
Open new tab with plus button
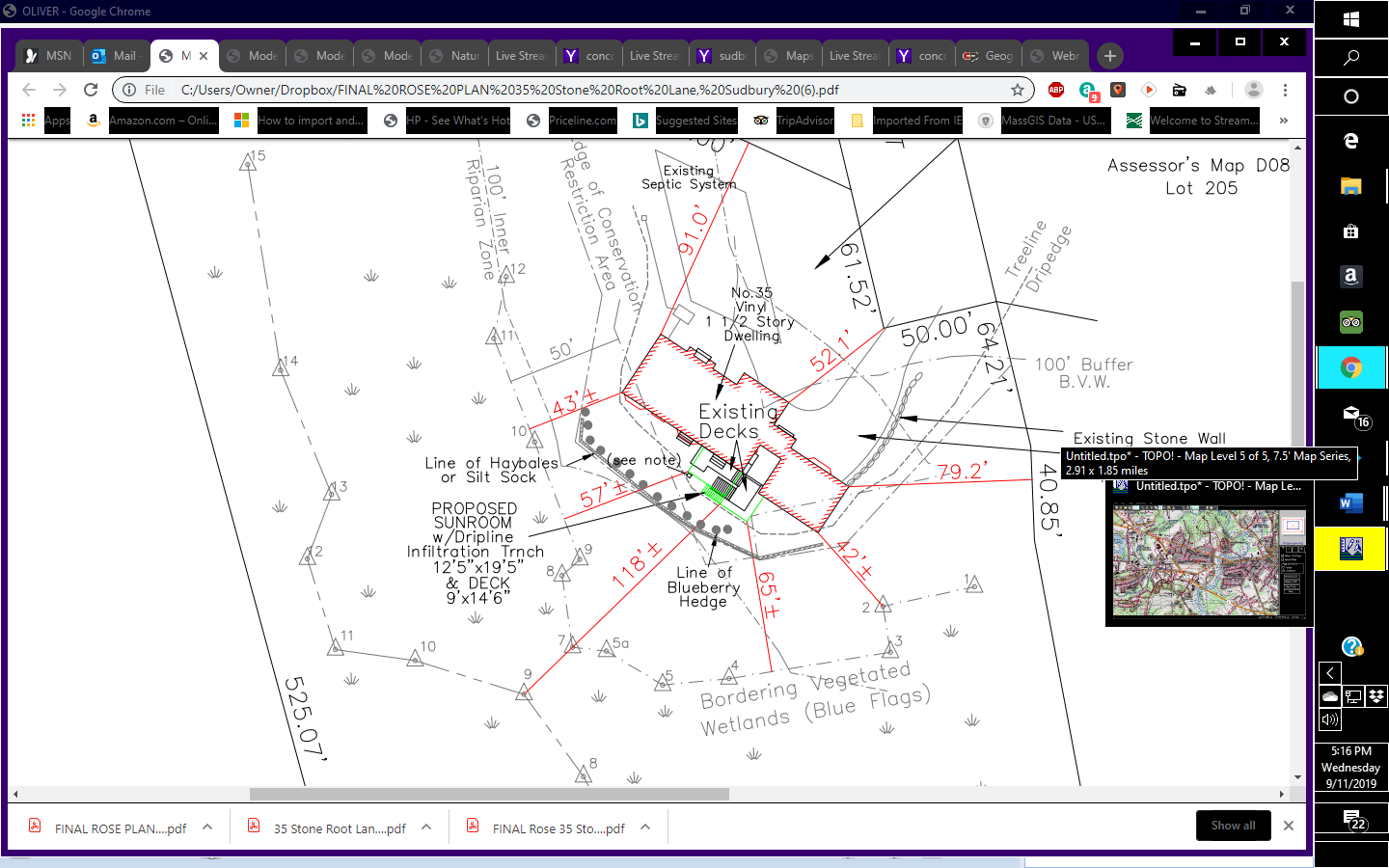pyautogui.click(x=1109, y=56)
